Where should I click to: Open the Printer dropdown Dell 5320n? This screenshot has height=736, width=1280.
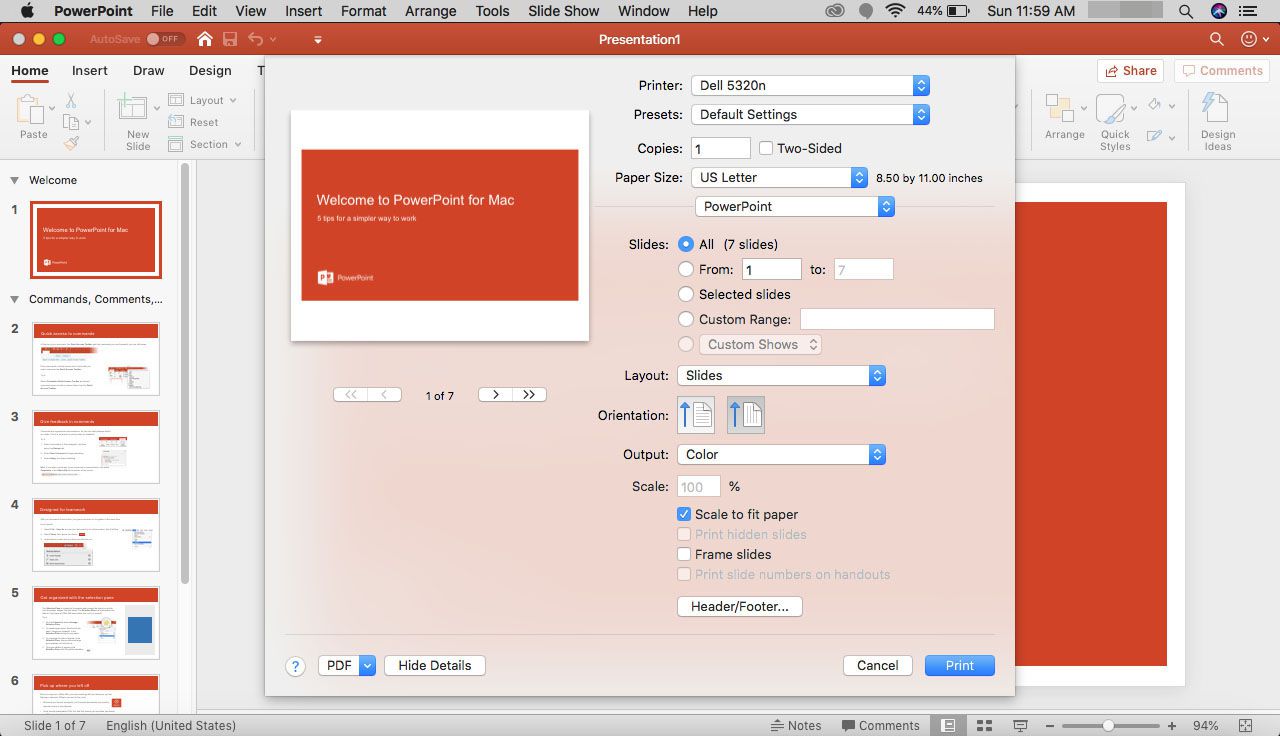pyautogui.click(x=810, y=86)
